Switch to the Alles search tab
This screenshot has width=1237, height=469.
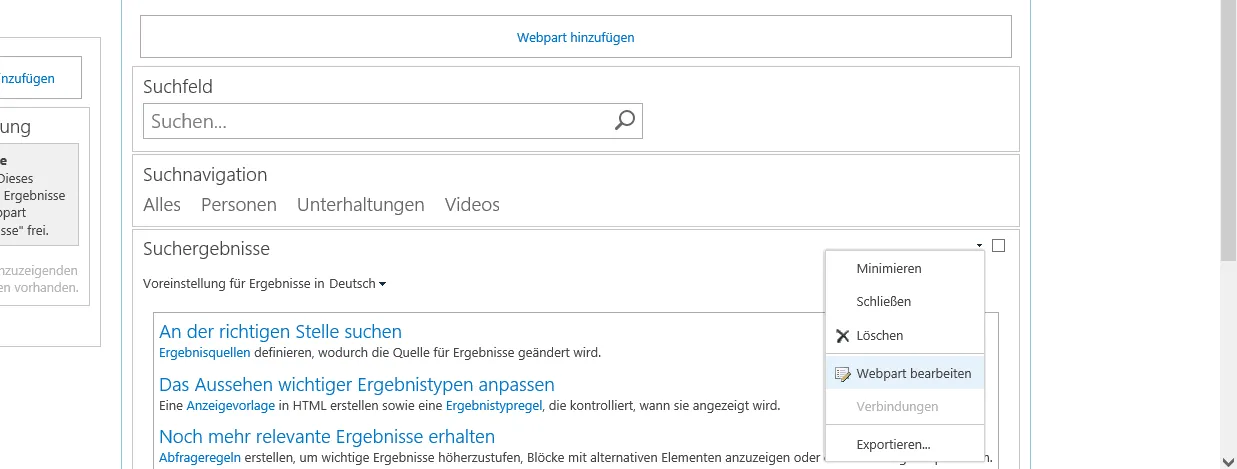tap(162, 205)
